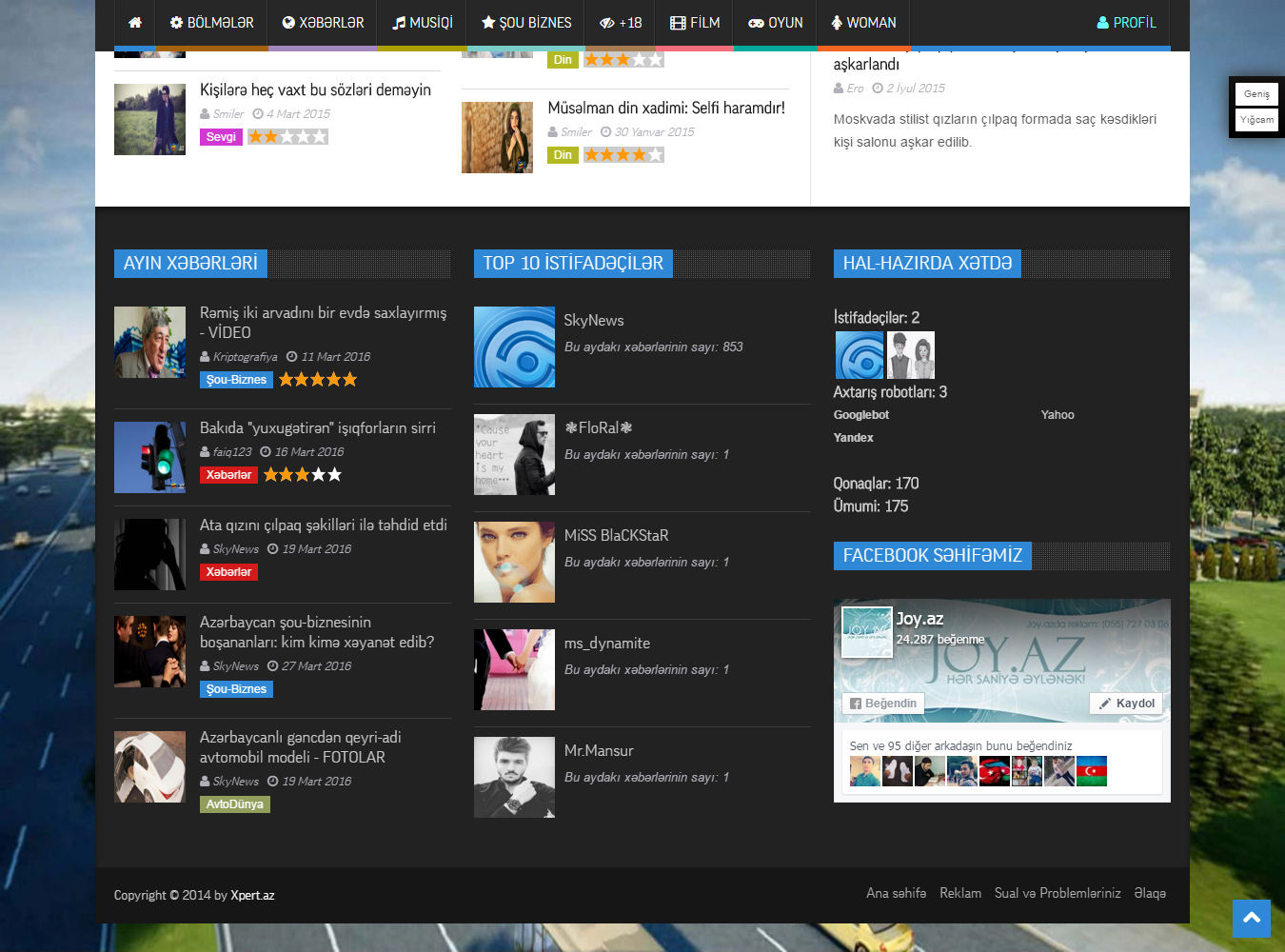Open the FİLM menu item
This screenshot has width=1285, height=952.
[695, 23]
